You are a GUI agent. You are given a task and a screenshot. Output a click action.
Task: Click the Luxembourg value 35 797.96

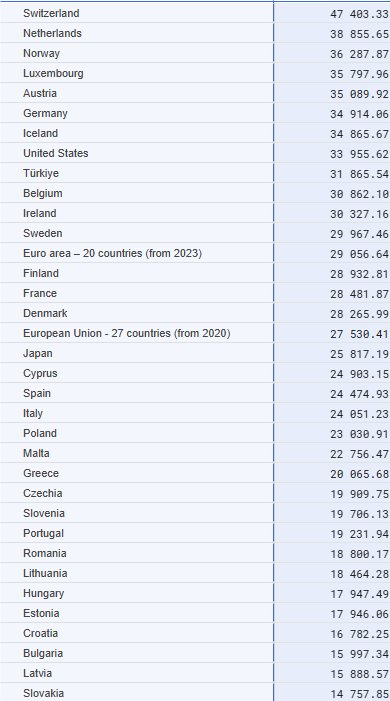point(360,74)
